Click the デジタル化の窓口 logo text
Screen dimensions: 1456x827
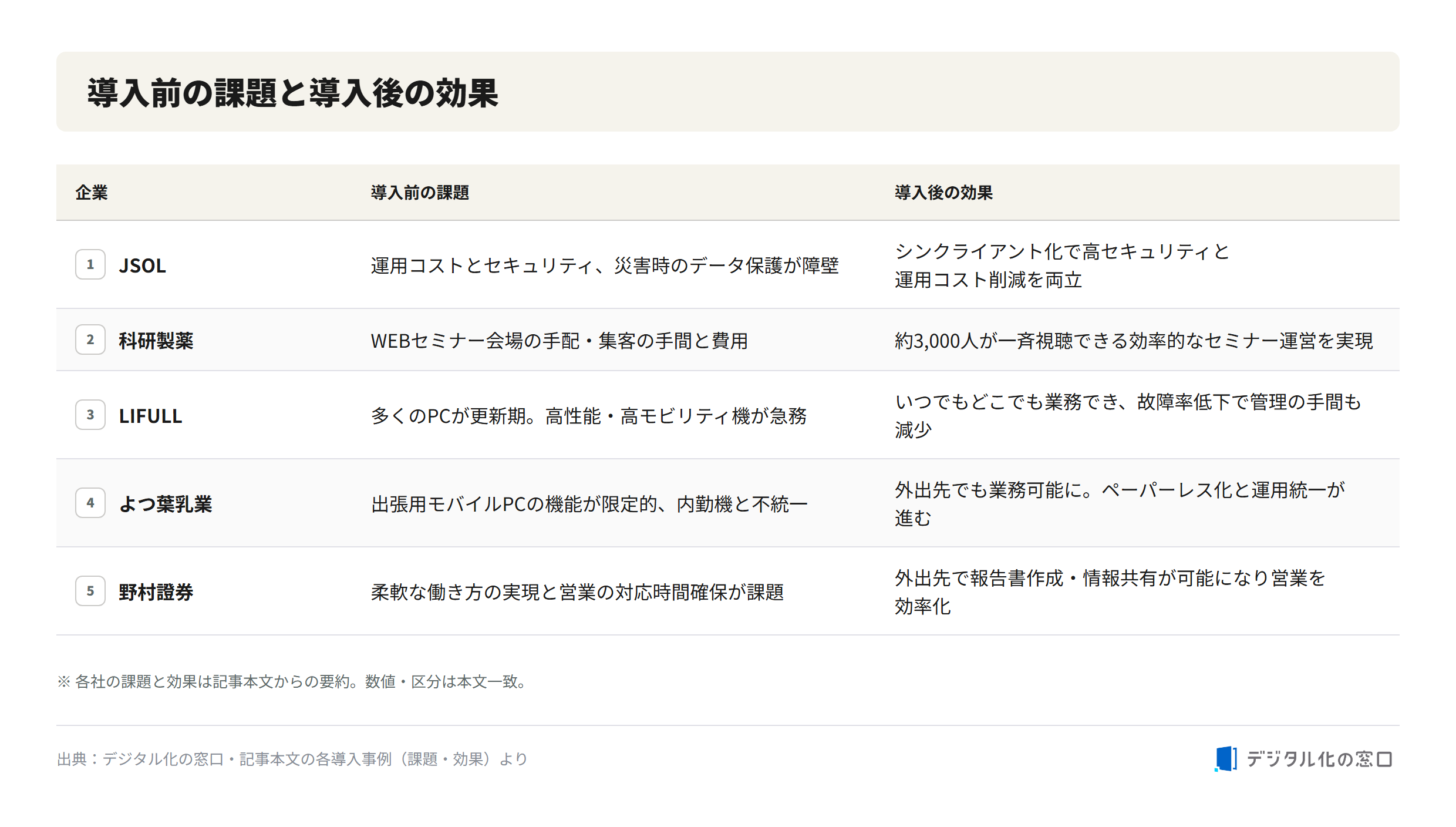pos(1319,759)
